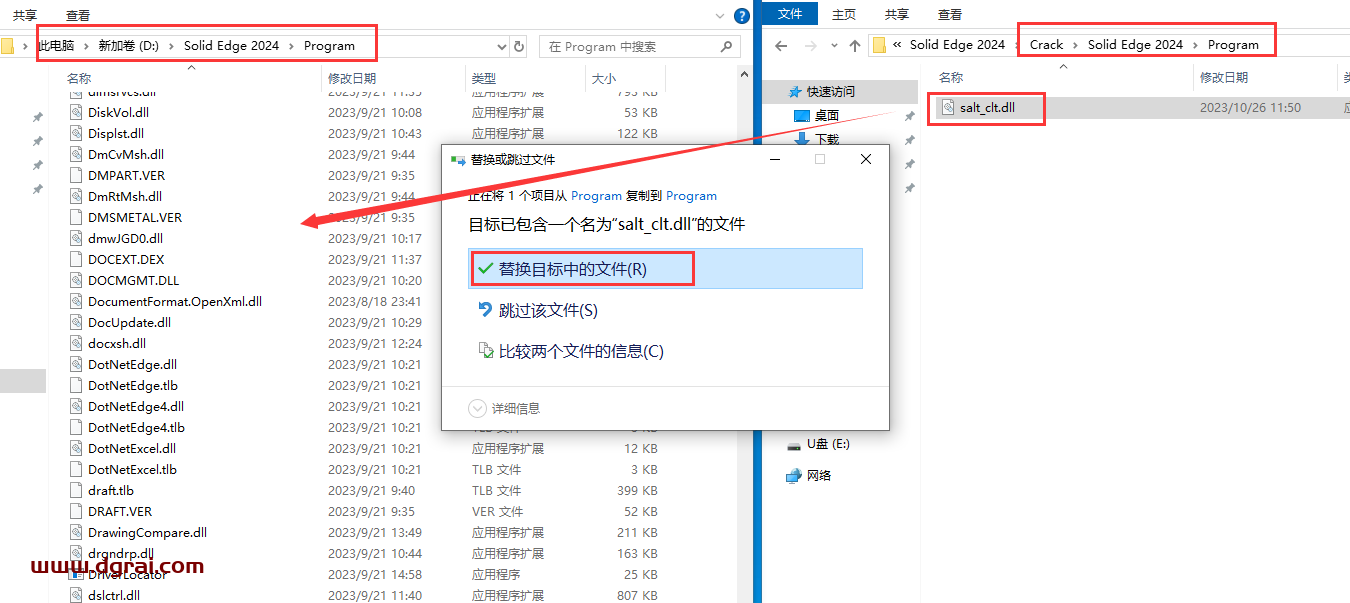Click the DocUpdate.dll file icon
Viewport: 1350px width, 603px height.
(77, 322)
